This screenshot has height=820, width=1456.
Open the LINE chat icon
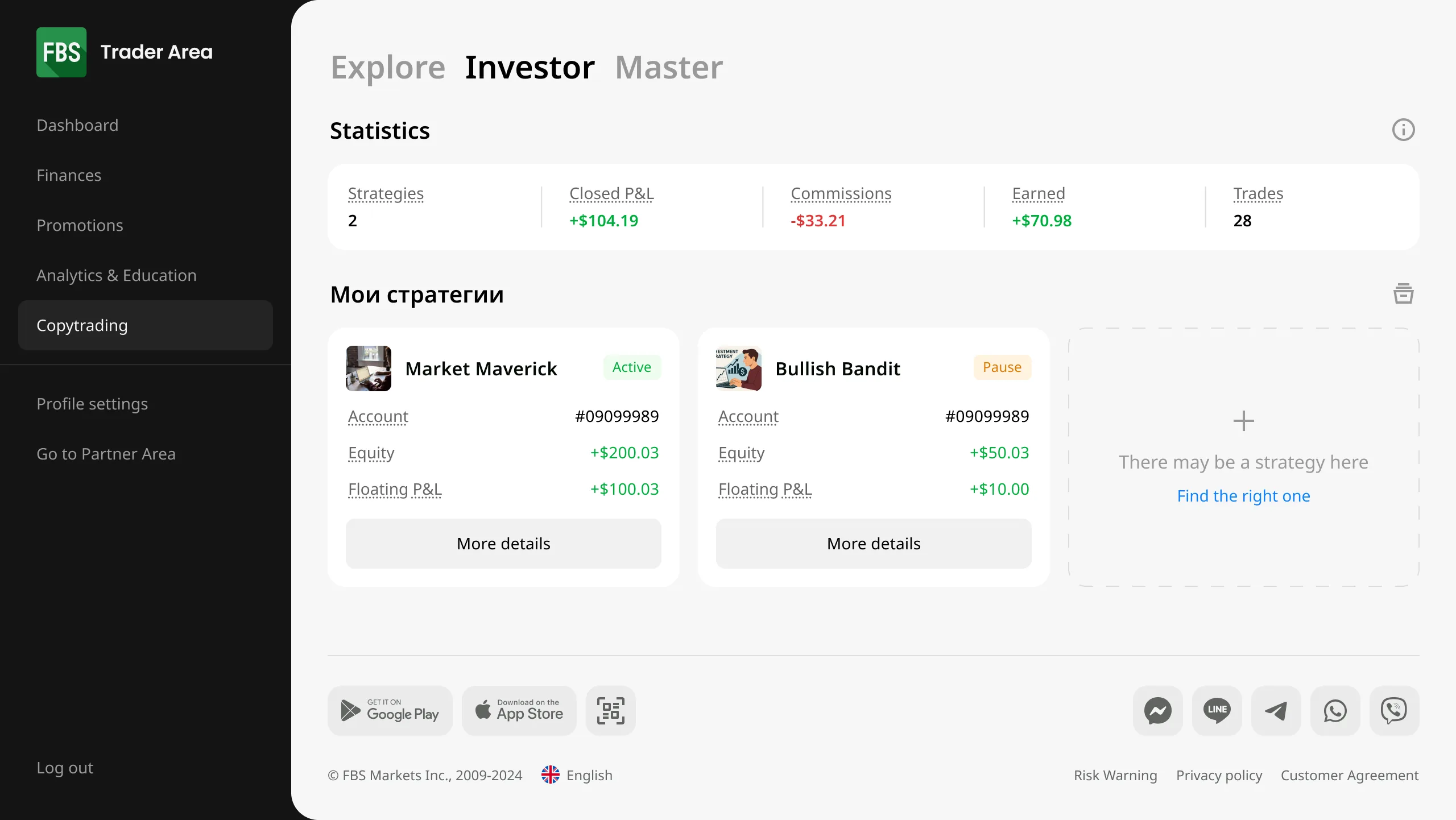click(x=1217, y=711)
